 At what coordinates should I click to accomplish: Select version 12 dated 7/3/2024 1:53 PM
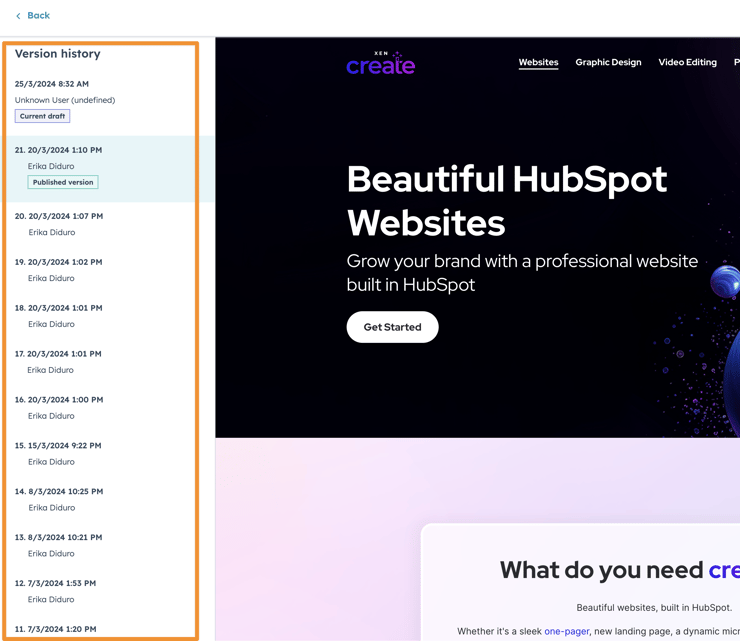tap(55, 583)
